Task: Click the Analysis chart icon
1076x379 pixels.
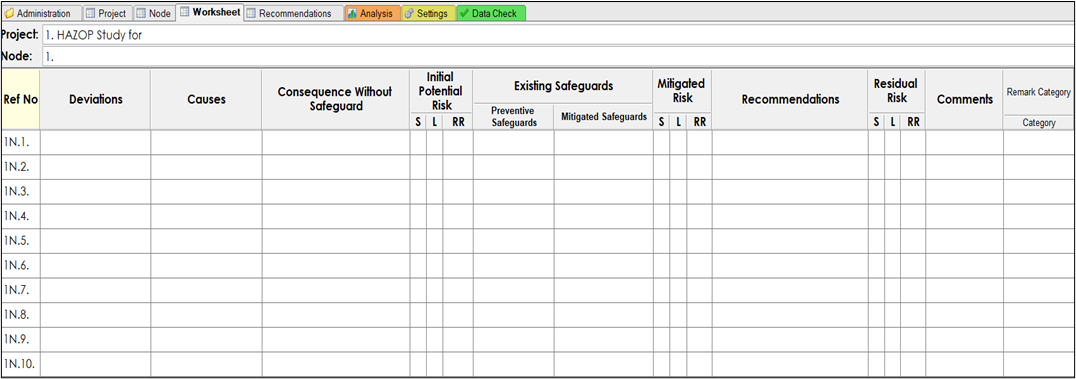Action: [352, 14]
